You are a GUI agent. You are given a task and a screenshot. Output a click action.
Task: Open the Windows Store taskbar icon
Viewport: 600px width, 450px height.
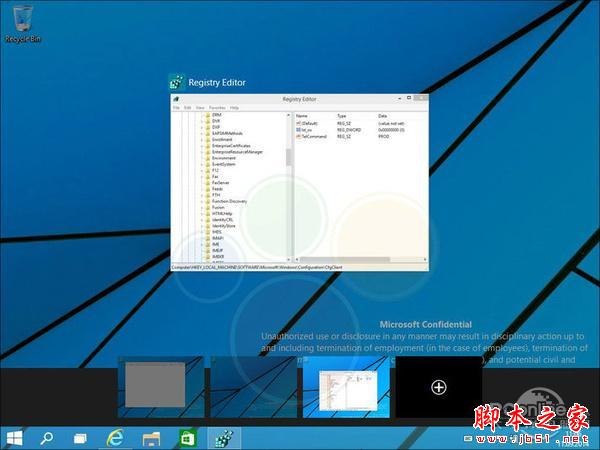[x=188, y=438]
